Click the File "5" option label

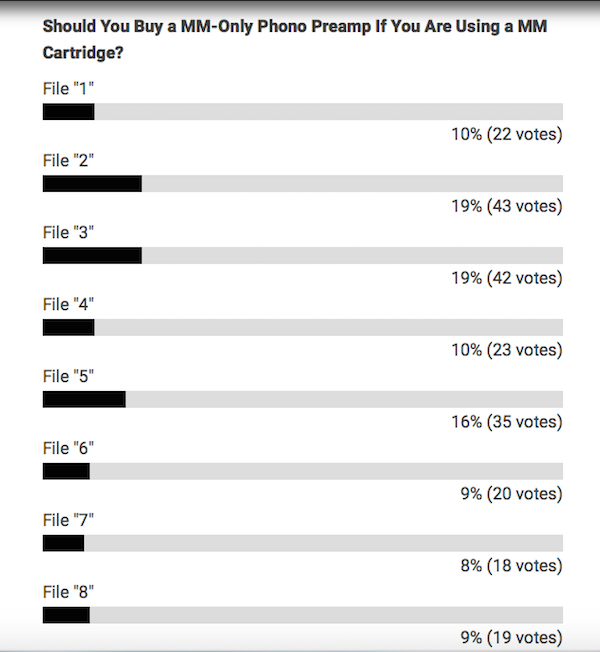(x=68, y=376)
